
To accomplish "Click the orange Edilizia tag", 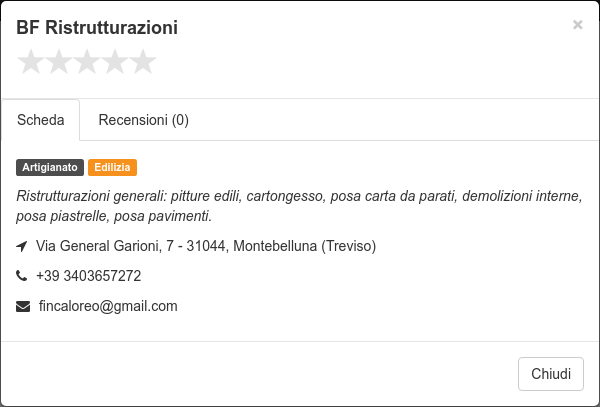I will pos(112,168).
